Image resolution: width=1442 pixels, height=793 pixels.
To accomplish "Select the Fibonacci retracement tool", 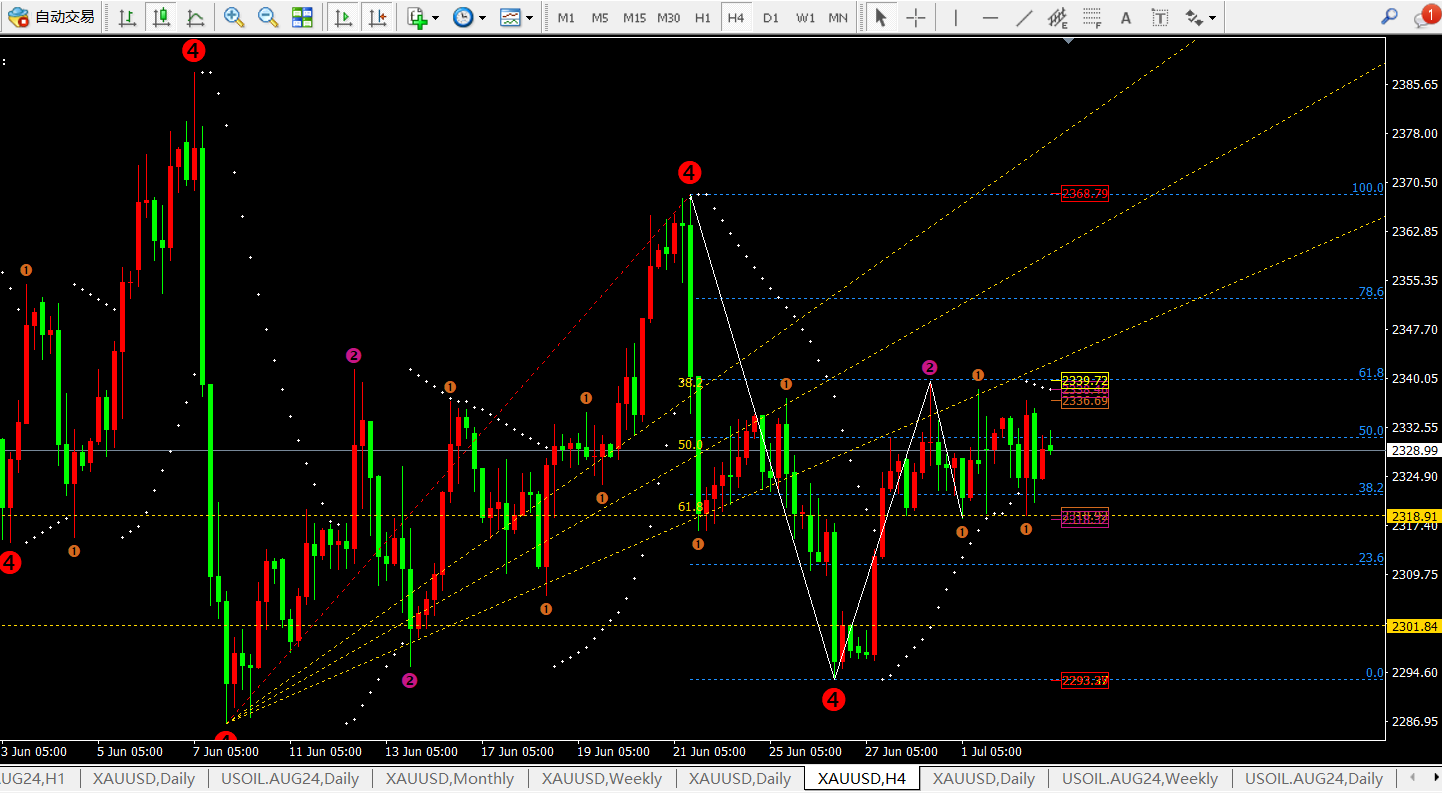I will 1092,17.
